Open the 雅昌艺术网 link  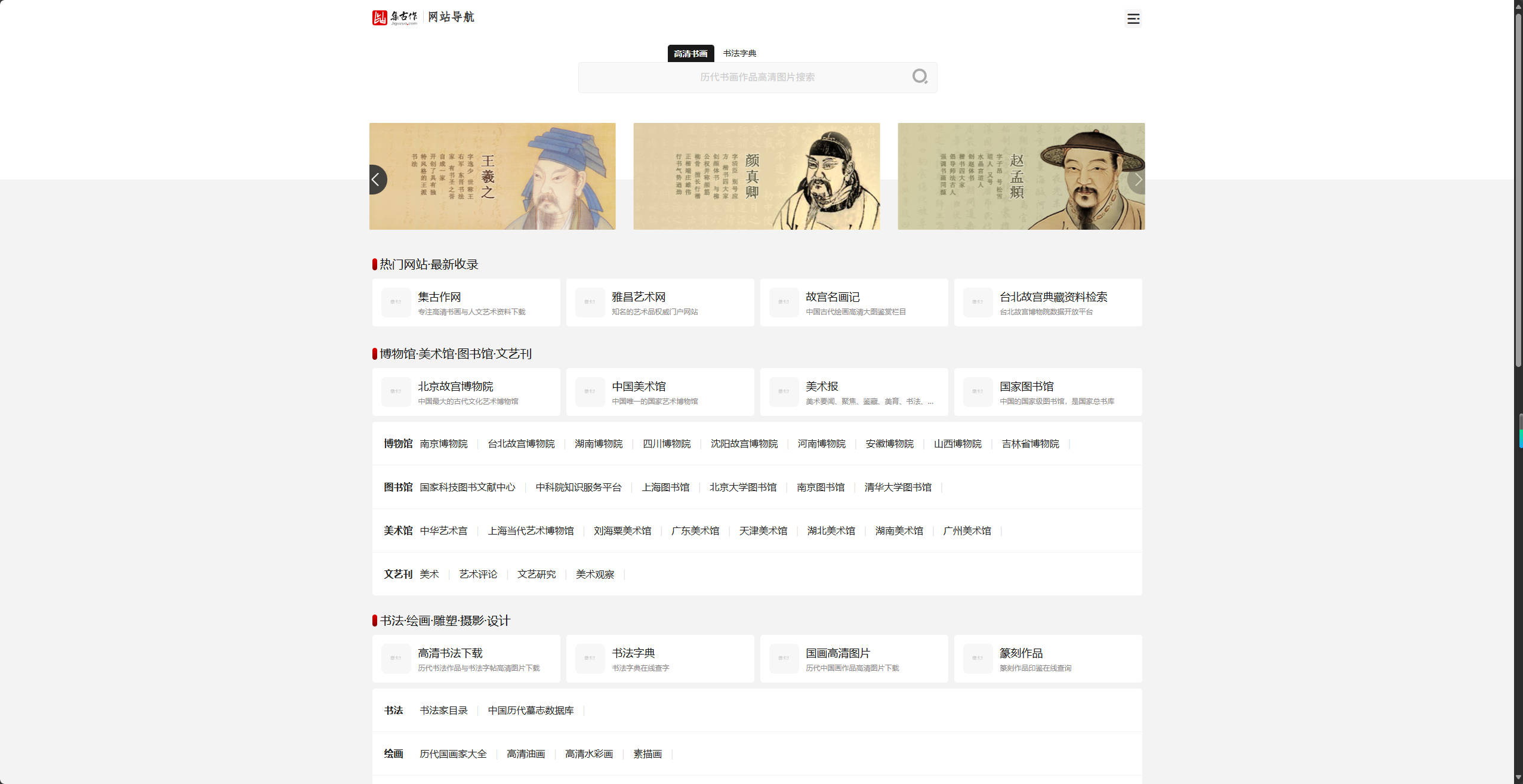click(637, 297)
